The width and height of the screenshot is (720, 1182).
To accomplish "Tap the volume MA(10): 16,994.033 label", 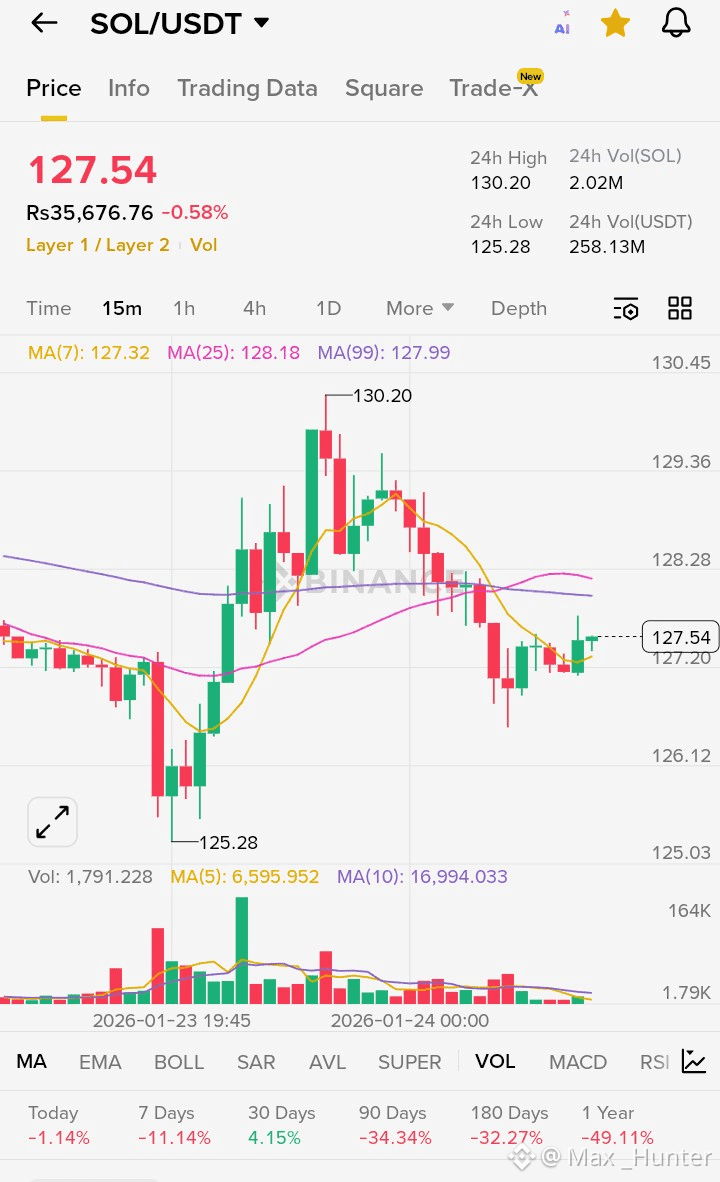I will pos(422,877).
